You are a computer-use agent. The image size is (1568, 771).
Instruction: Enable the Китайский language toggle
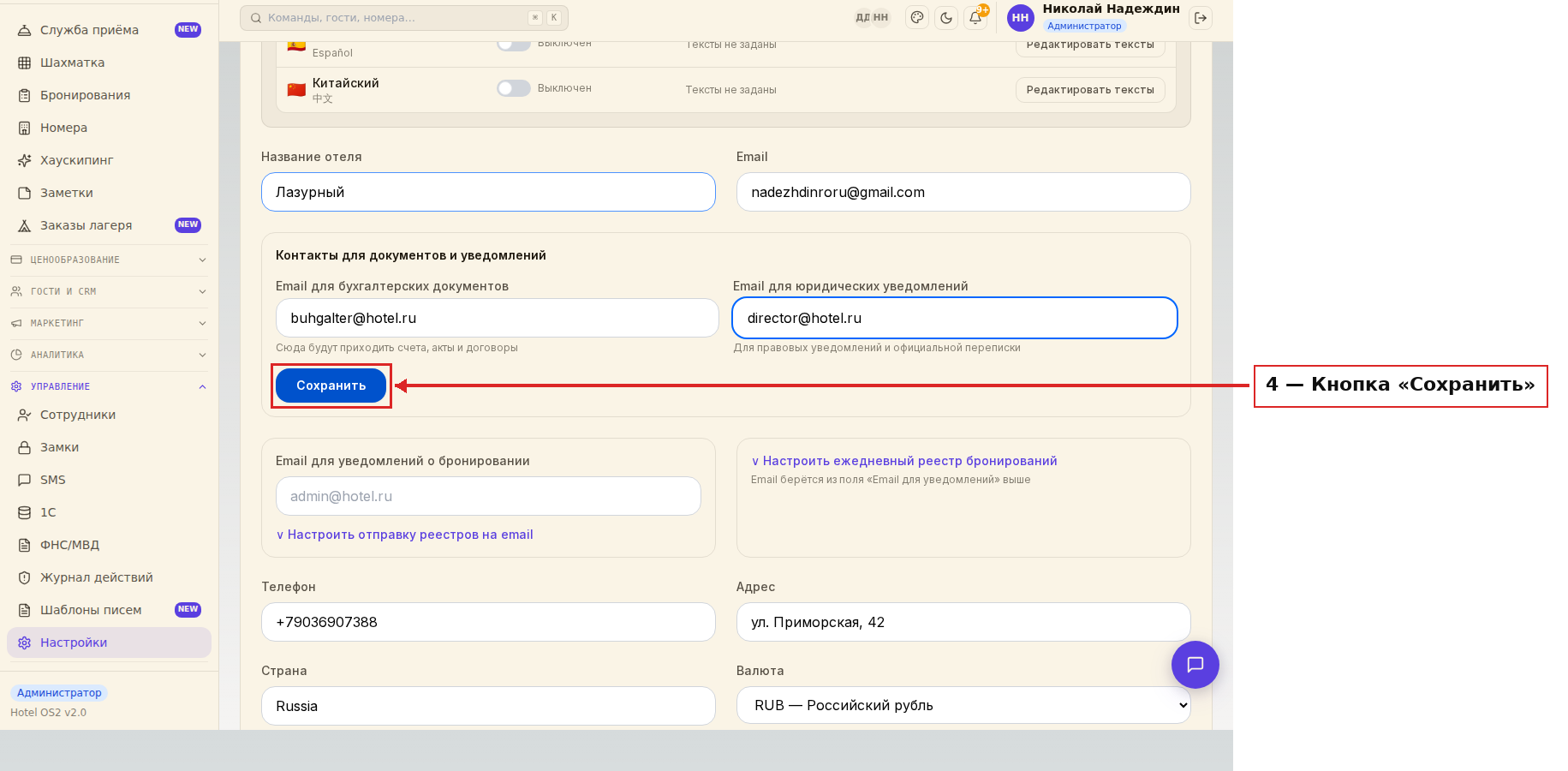pyautogui.click(x=514, y=88)
